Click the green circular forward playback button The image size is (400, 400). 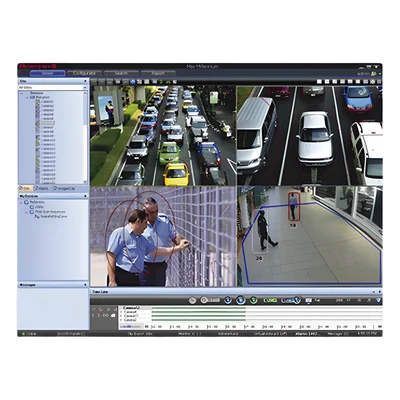(x=254, y=300)
